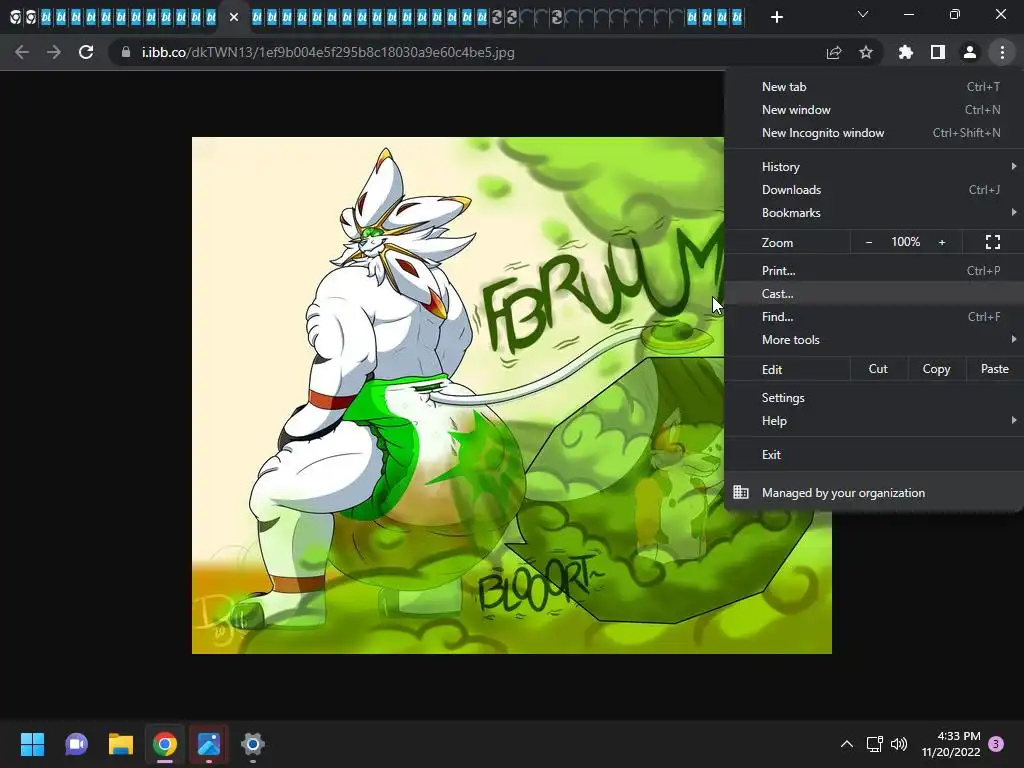
Task: Select New tab menu entry
Action: pos(874,87)
